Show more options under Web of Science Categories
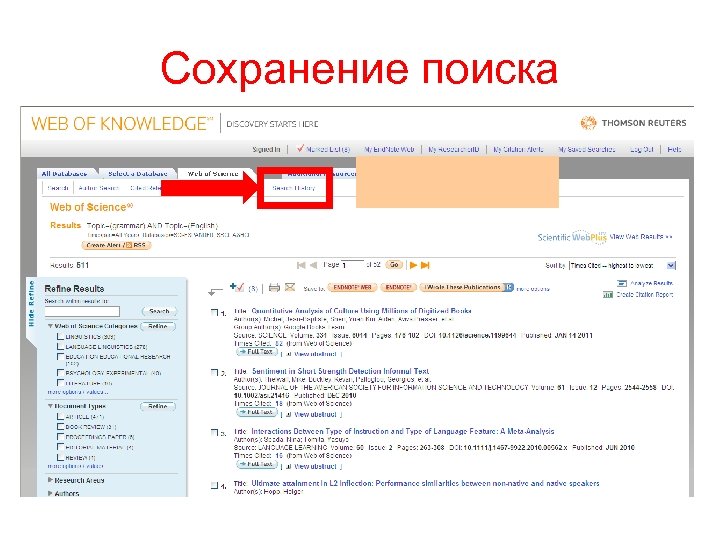The width and height of the screenshot is (720, 540). click(x=78, y=392)
